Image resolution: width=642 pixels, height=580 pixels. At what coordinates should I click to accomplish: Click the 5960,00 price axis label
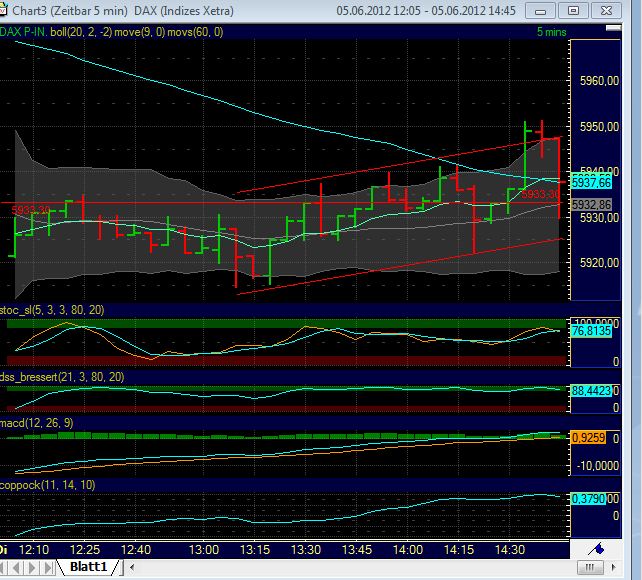tap(599, 81)
